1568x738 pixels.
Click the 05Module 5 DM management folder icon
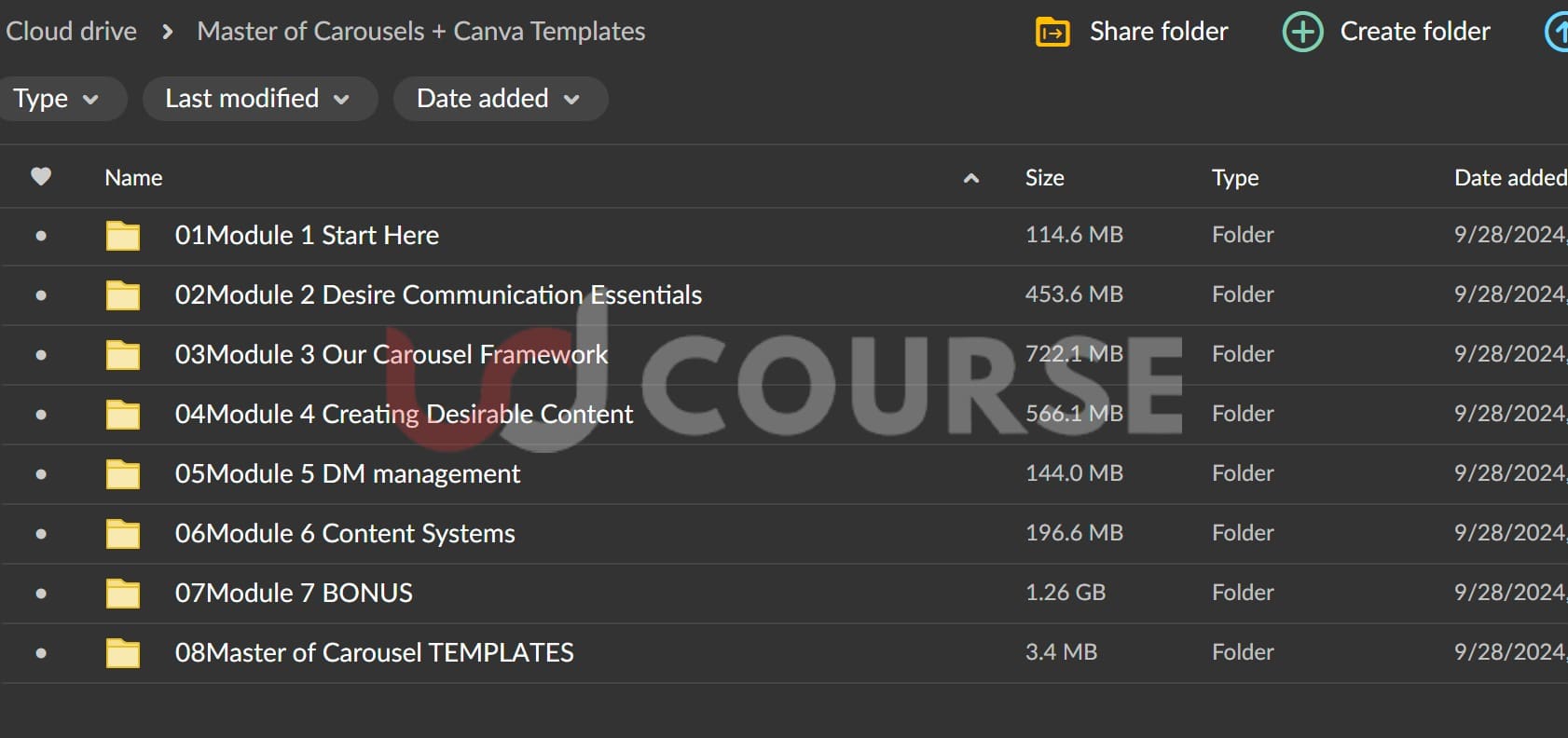[123, 474]
